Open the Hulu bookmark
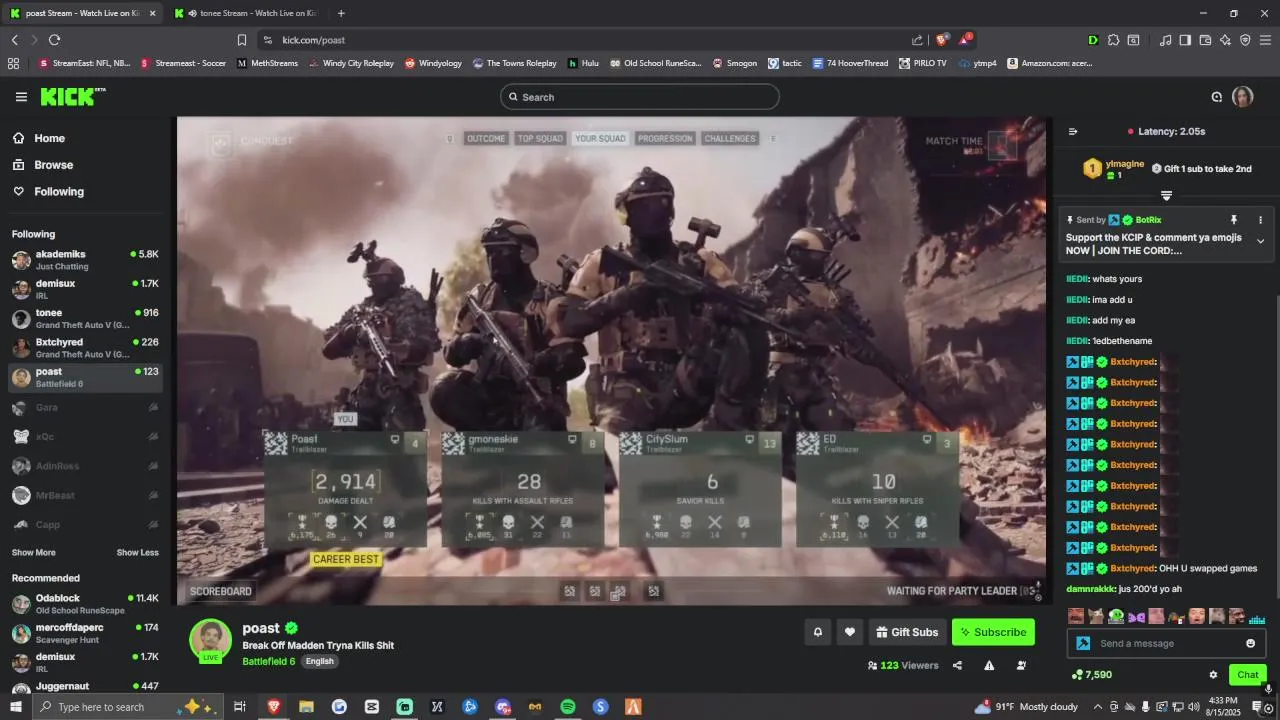This screenshot has width=1280, height=720. (x=583, y=63)
